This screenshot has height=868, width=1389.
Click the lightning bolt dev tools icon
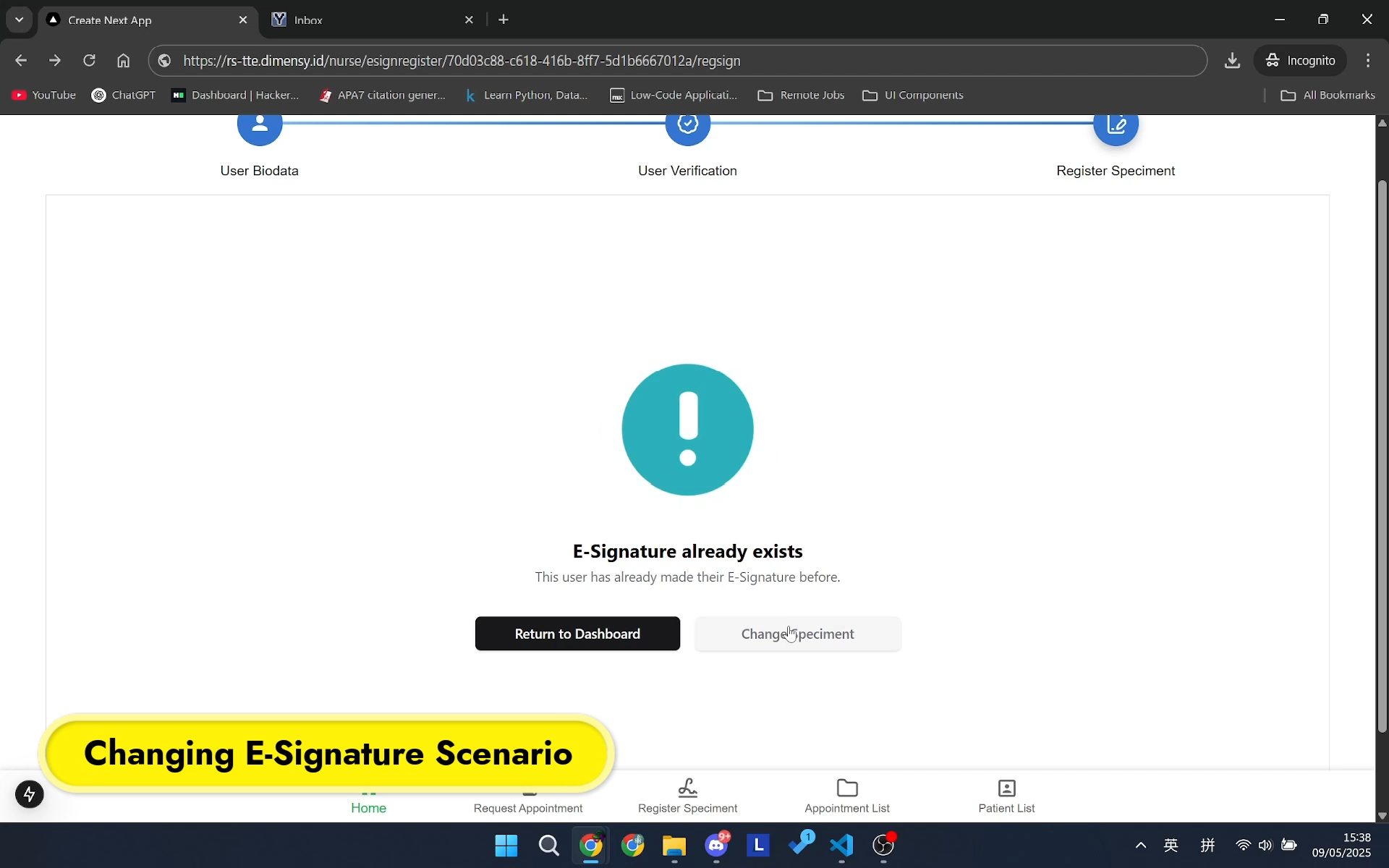pos(30,794)
